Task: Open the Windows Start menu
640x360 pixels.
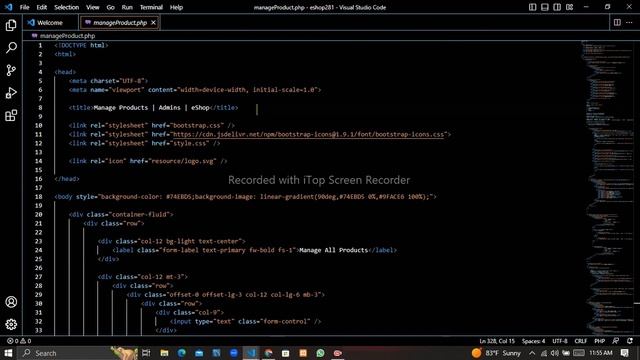Action: coord(8,353)
